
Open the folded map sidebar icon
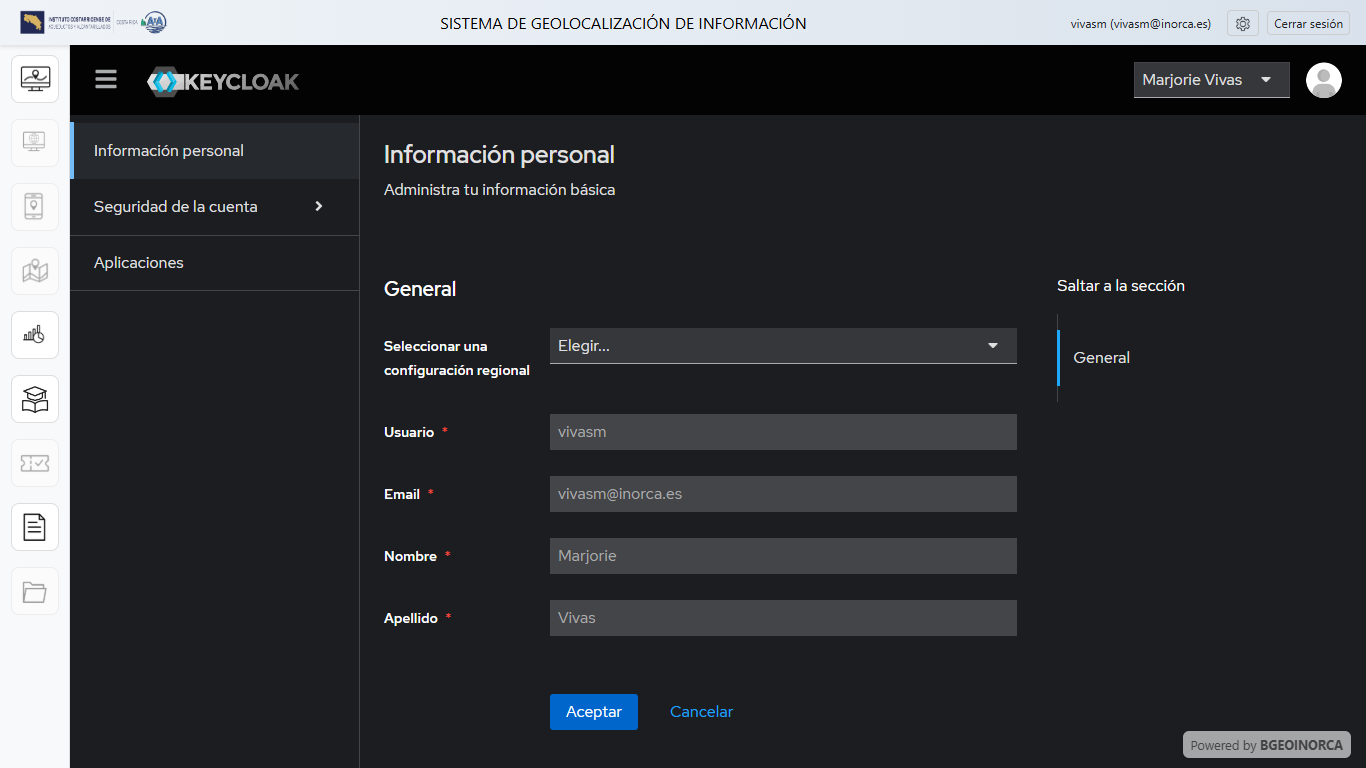35,271
